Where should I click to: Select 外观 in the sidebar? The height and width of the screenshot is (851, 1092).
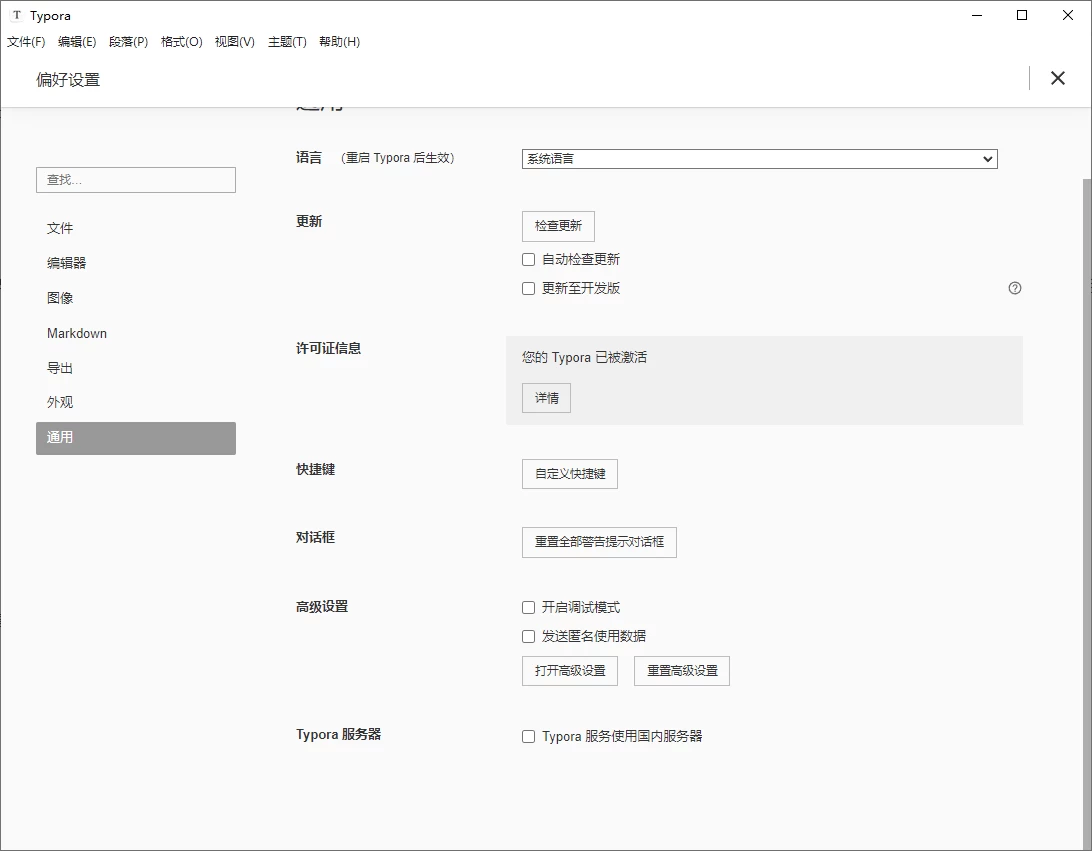pyautogui.click(x=60, y=402)
